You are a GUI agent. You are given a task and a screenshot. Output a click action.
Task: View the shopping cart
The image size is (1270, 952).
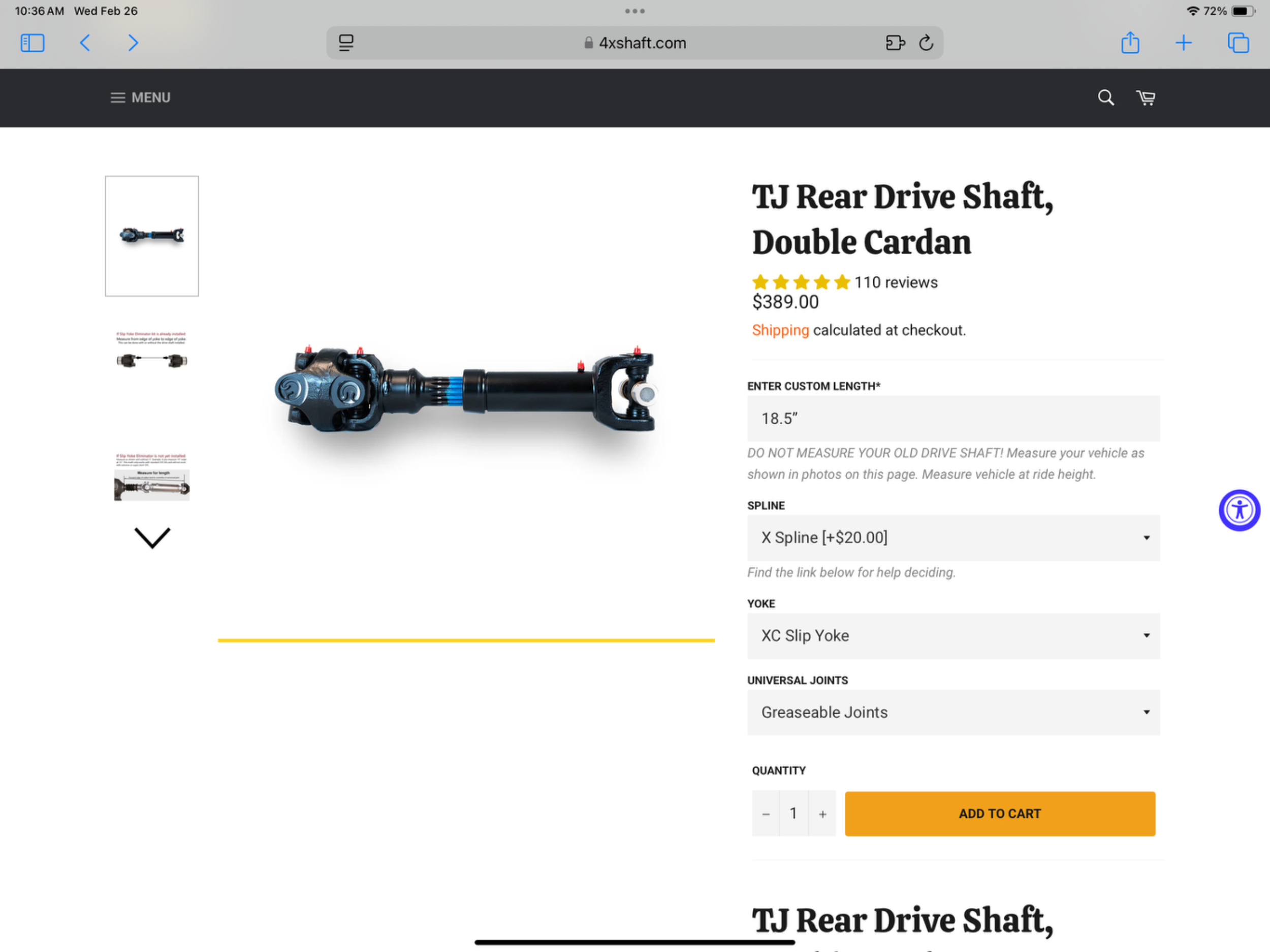[1146, 98]
